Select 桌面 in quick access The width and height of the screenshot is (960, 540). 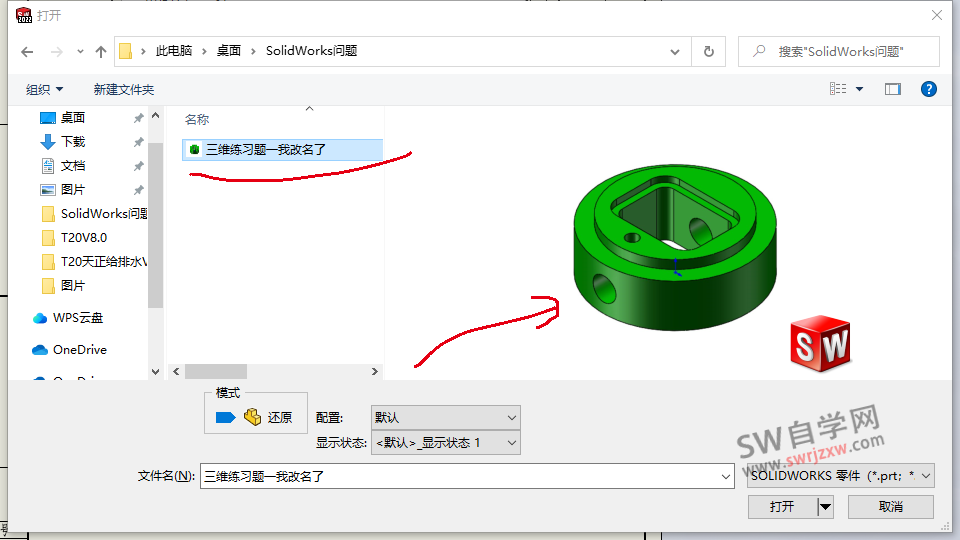(73, 118)
